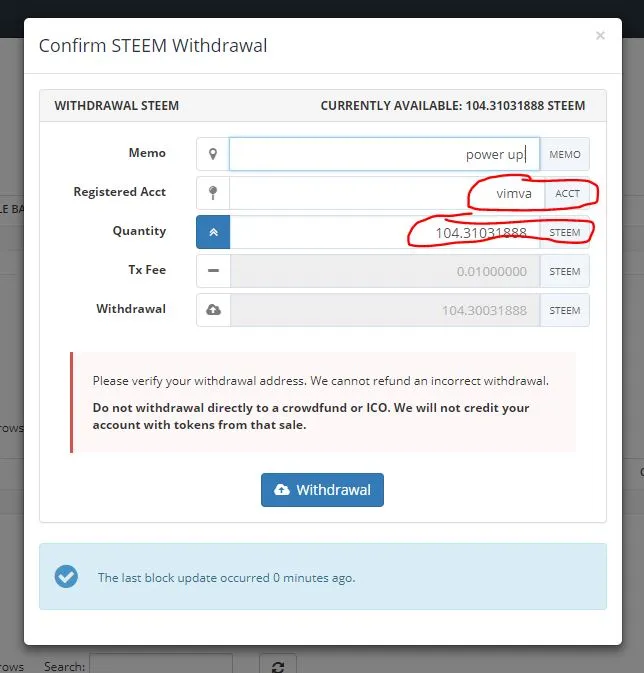644x673 pixels.
Task: Focus the Memo text field
Action: (384, 154)
